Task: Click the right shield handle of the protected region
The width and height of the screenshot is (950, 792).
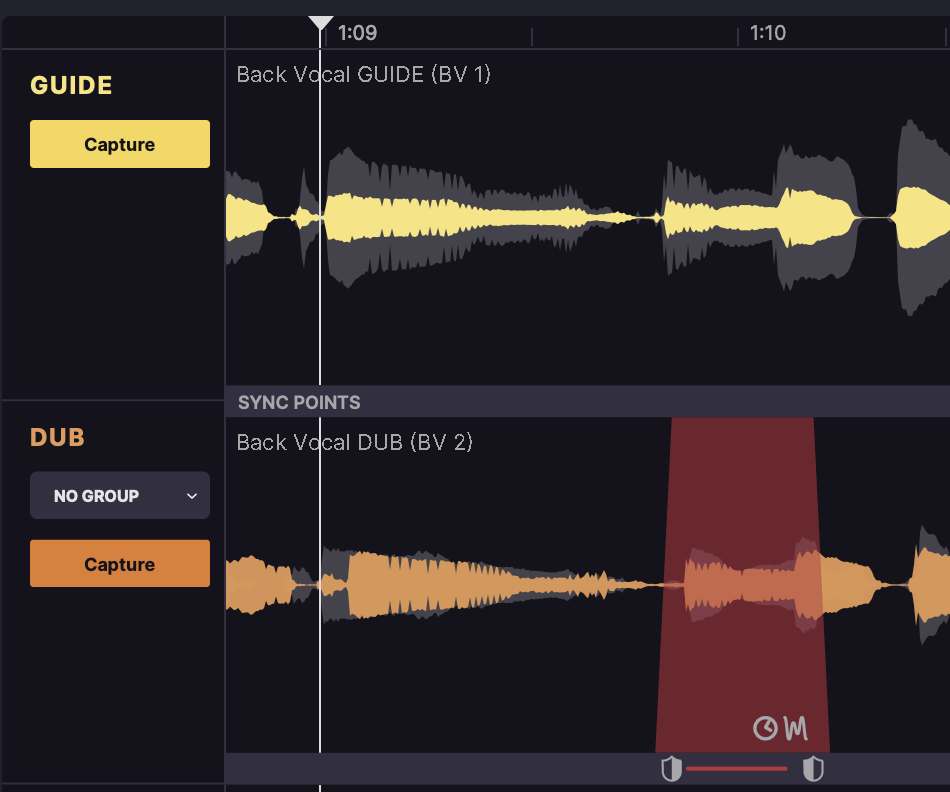Action: tap(814, 769)
